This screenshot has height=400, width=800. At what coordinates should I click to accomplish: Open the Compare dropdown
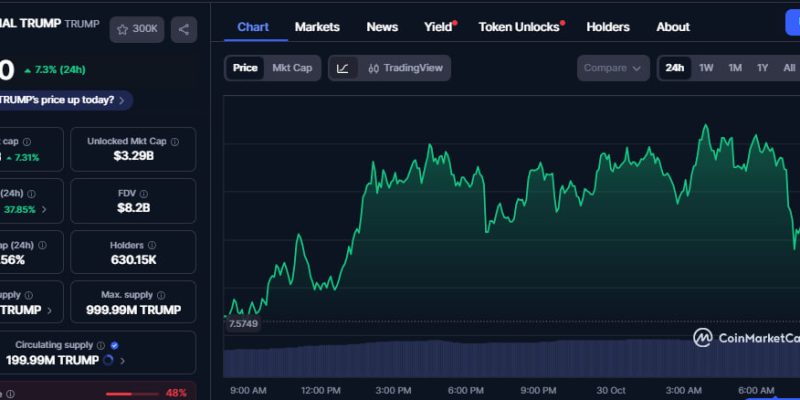pyautogui.click(x=613, y=68)
